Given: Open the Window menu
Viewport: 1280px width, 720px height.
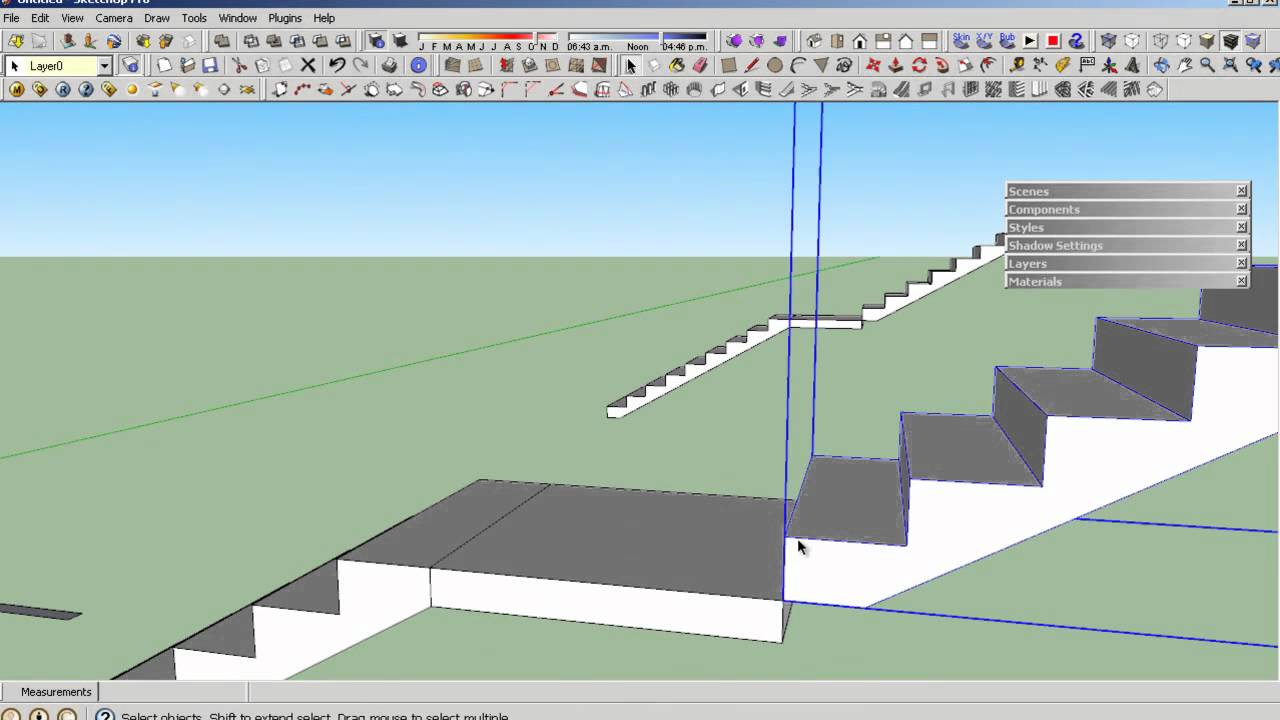Looking at the screenshot, I should click(238, 18).
